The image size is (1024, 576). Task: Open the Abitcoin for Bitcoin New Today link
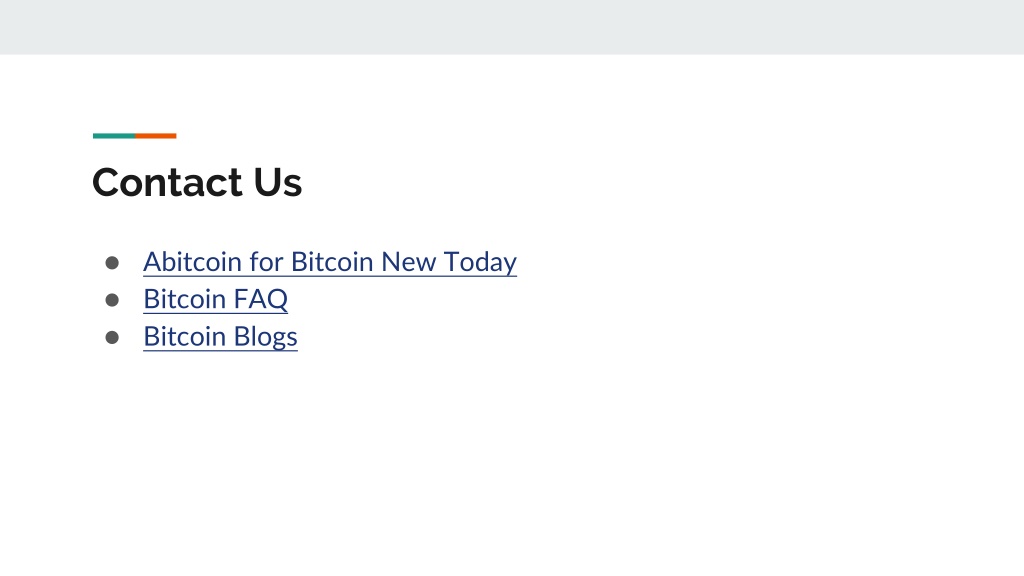click(330, 262)
